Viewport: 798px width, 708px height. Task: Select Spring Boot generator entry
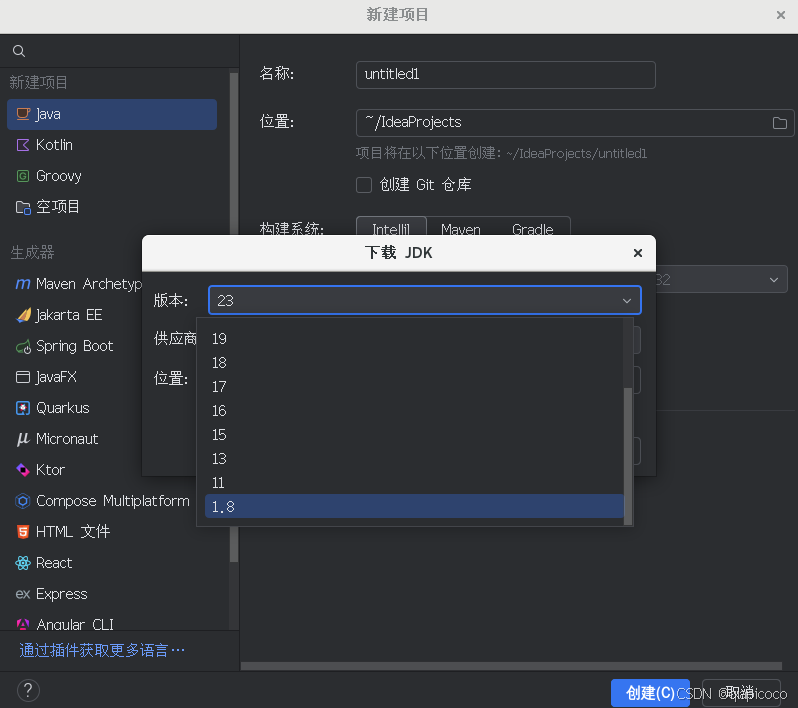[x=76, y=346]
